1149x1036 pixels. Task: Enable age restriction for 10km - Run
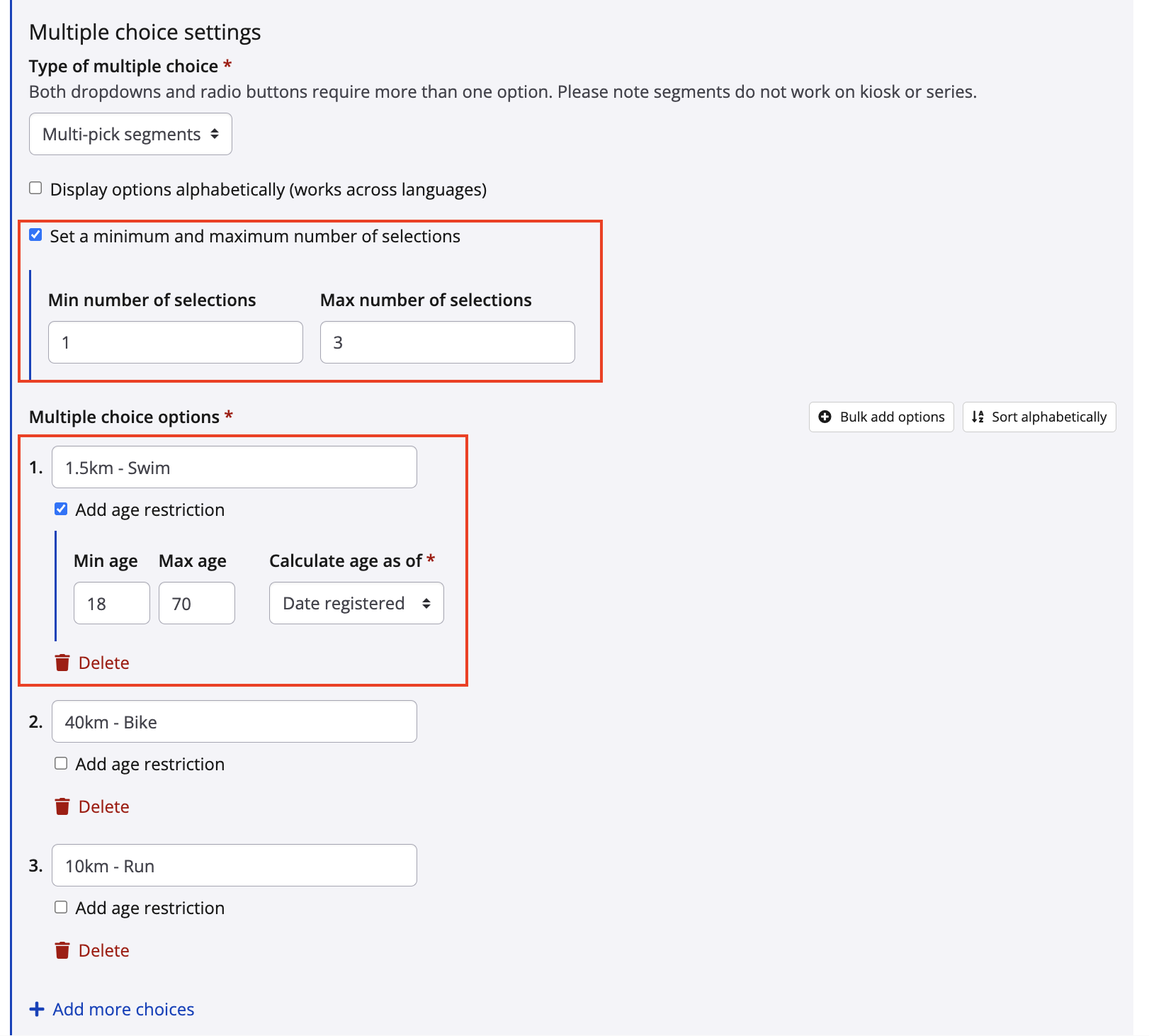(x=61, y=907)
